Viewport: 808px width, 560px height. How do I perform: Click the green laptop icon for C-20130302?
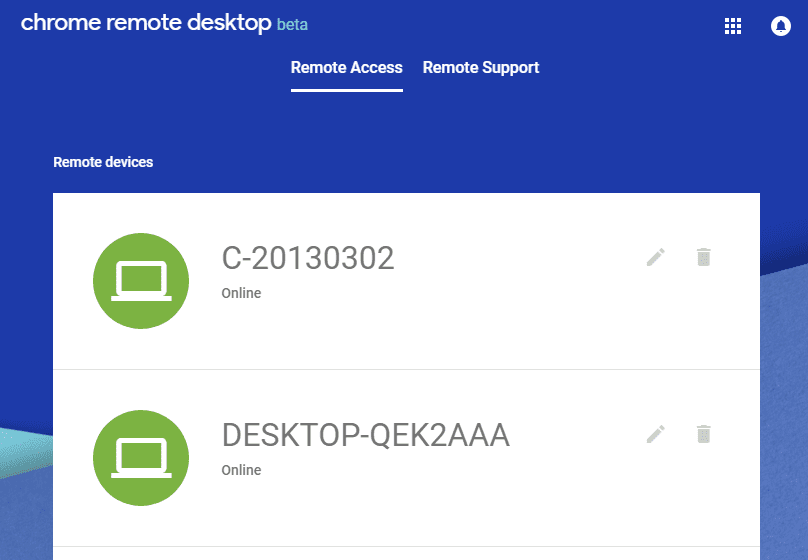point(141,281)
